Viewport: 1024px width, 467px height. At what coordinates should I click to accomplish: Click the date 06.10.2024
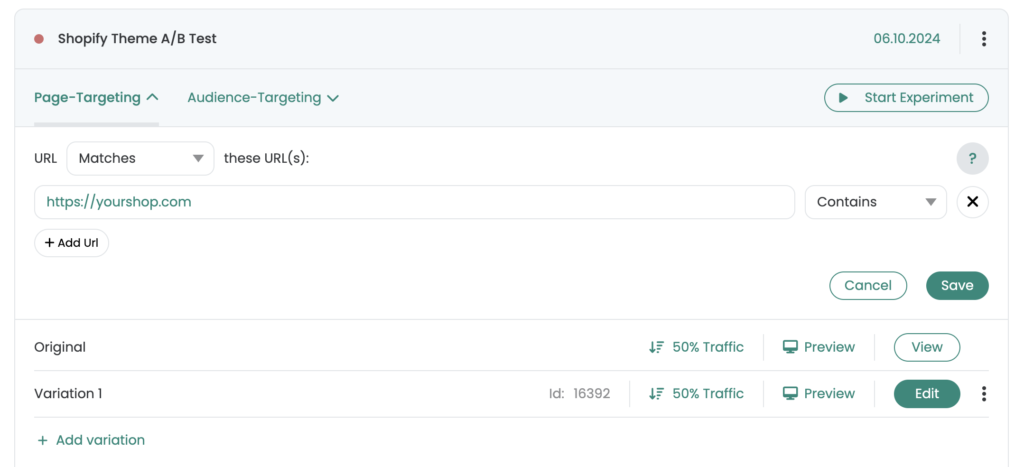pyautogui.click(x=907, y=39)
